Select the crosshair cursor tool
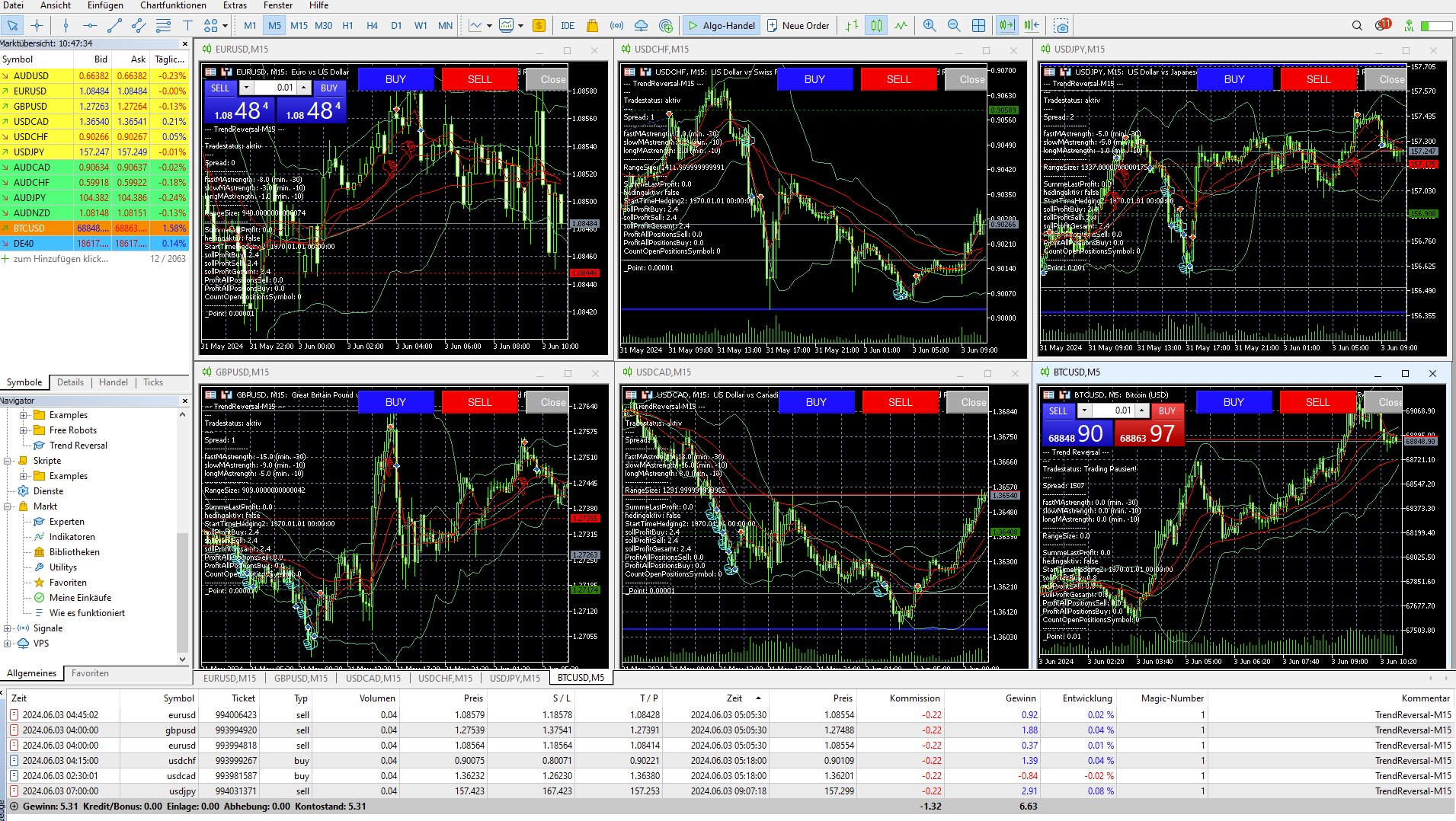 click(x=37, y=25)
